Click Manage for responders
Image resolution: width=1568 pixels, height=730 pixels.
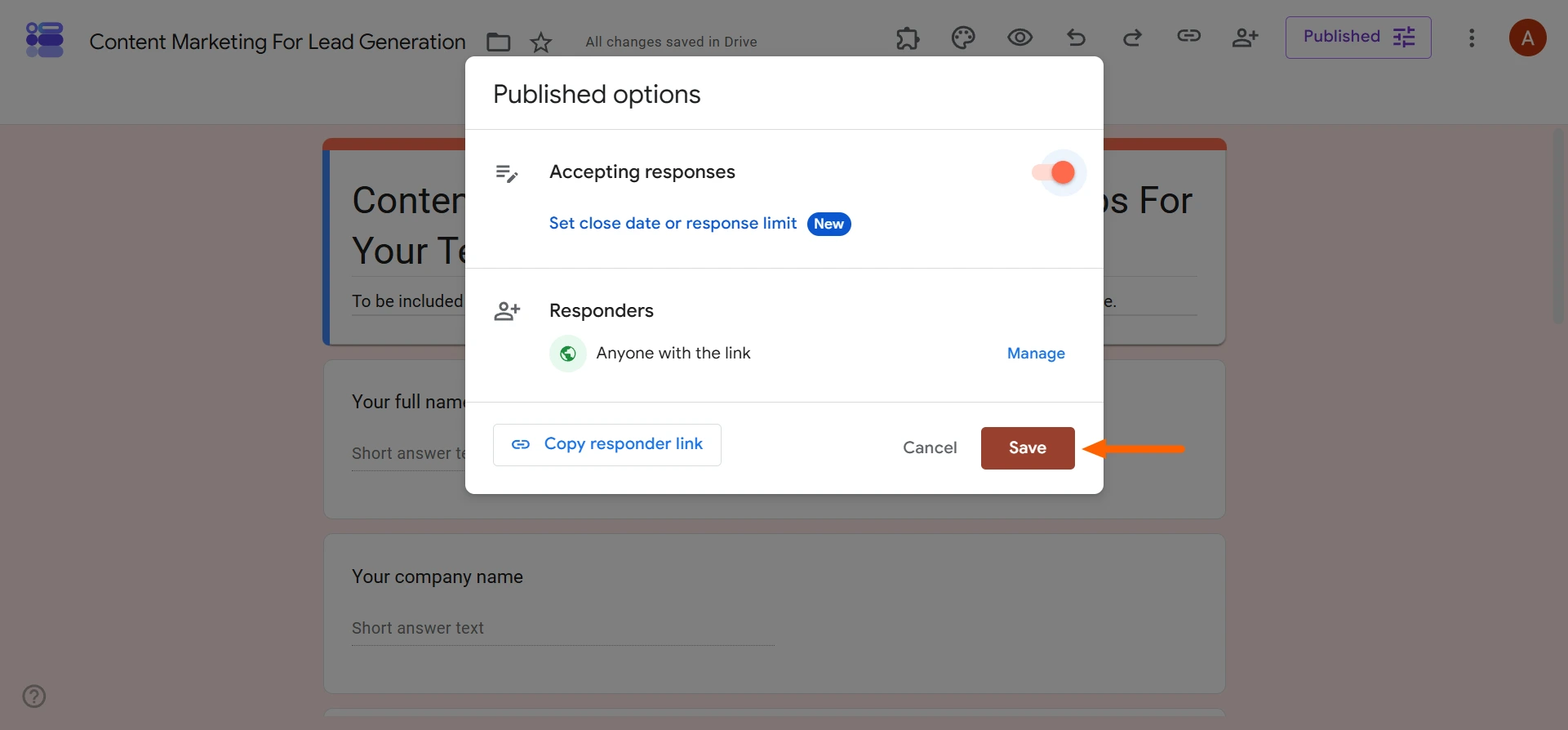coord(1036,354)
